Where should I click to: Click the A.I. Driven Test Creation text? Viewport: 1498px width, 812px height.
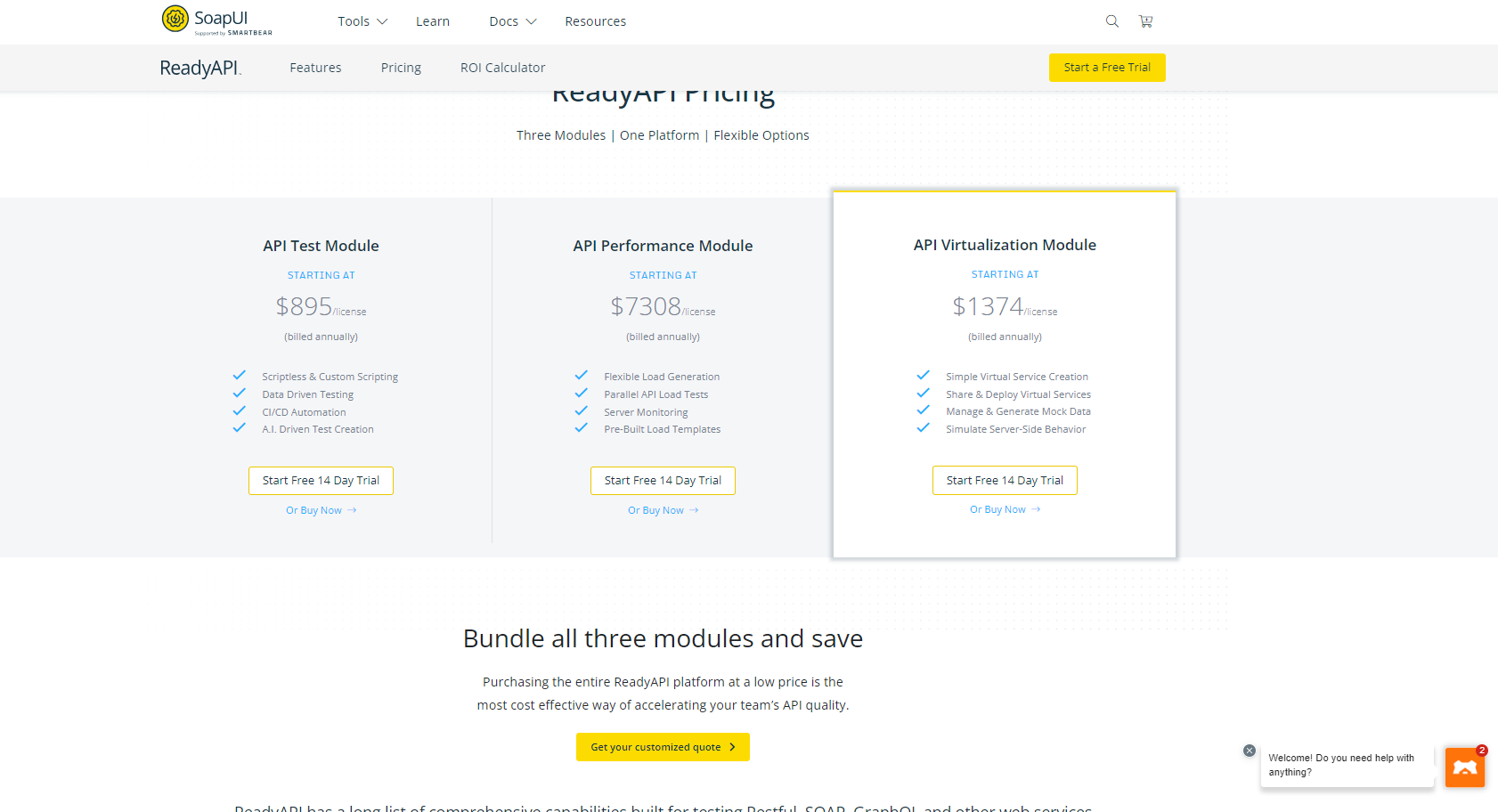tap(318, 429)
